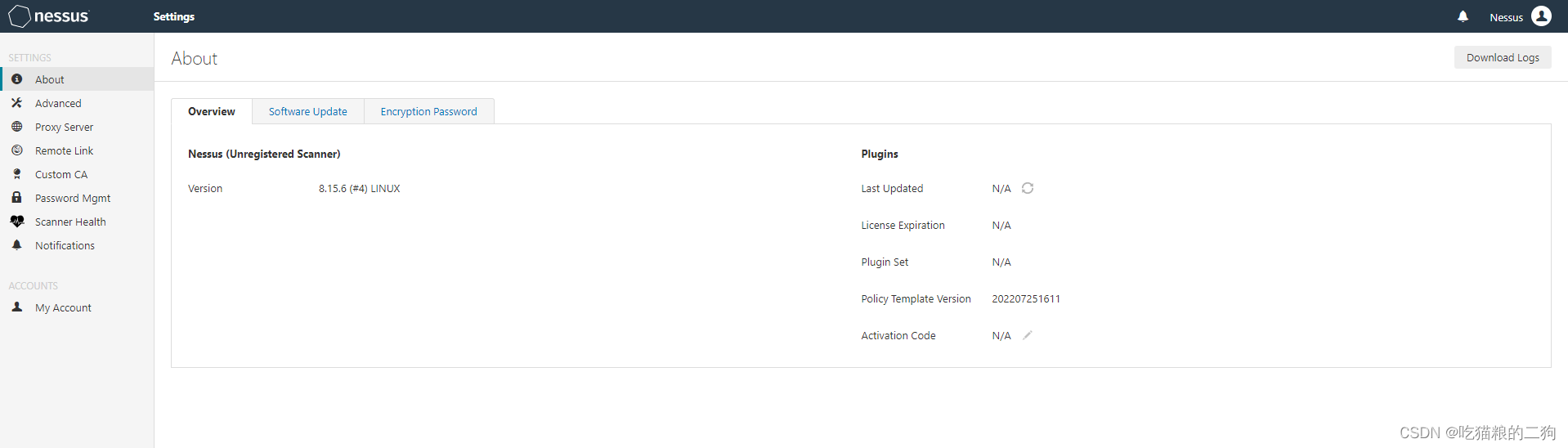
Task: Go to Advanced settings
Action: tap(77, 103)
